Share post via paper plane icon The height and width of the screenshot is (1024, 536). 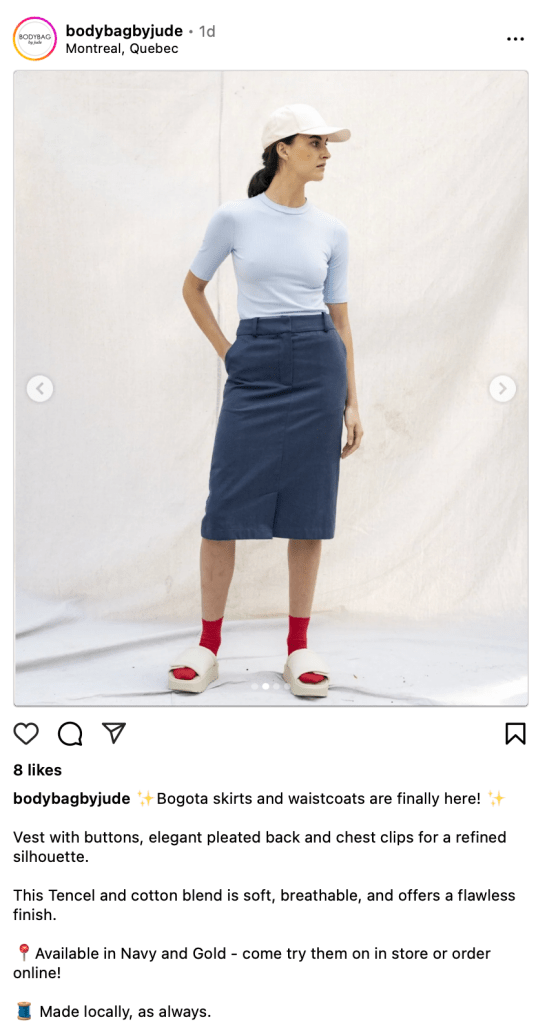[114, 733]
